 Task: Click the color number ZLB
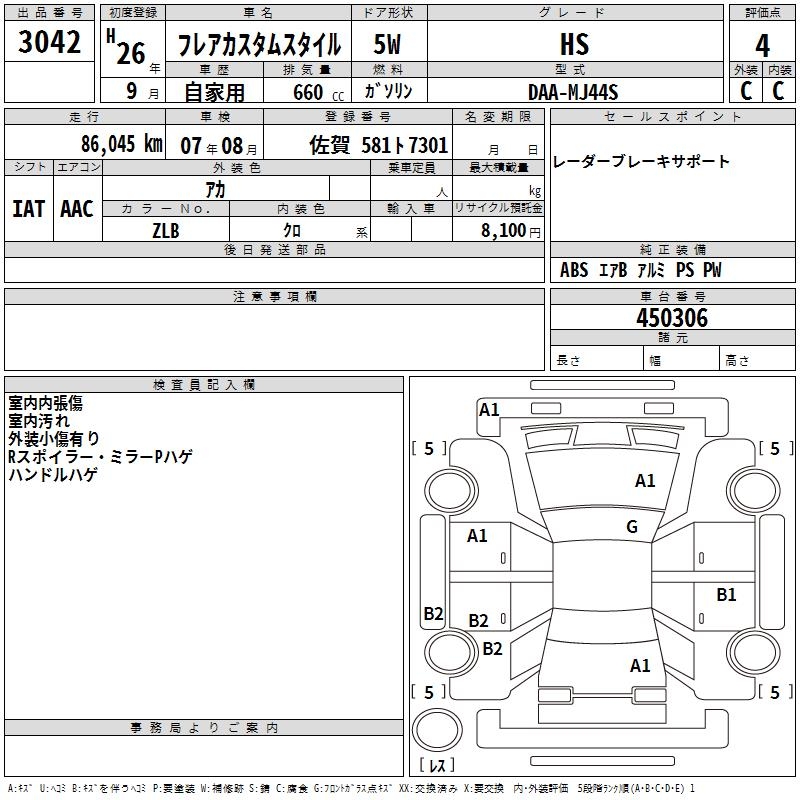pyautogui.click(x=166, y=231)
